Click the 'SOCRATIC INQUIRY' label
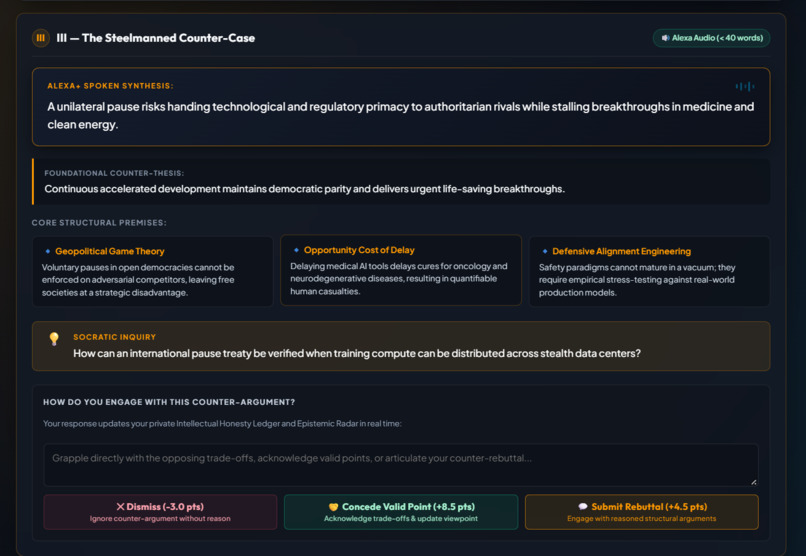The width and height of the screenshot is (806, 556). [115, 337]
